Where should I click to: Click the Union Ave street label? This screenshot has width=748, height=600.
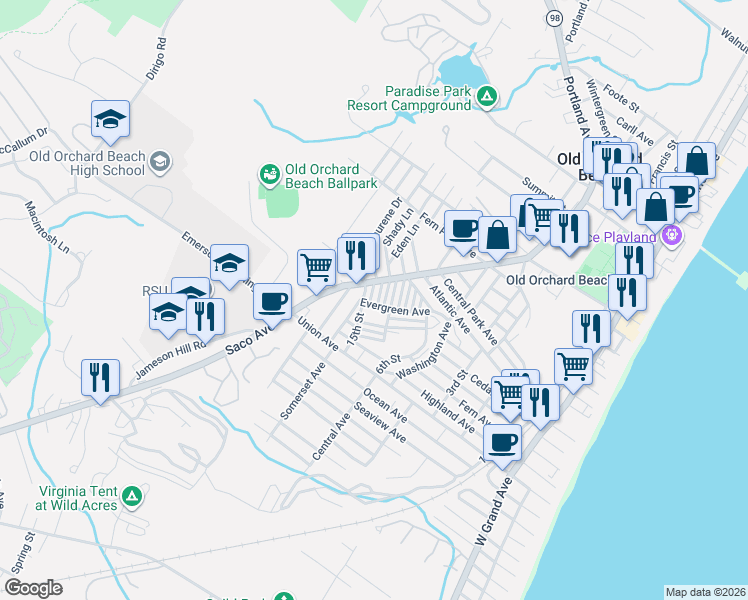pos(318,333)
